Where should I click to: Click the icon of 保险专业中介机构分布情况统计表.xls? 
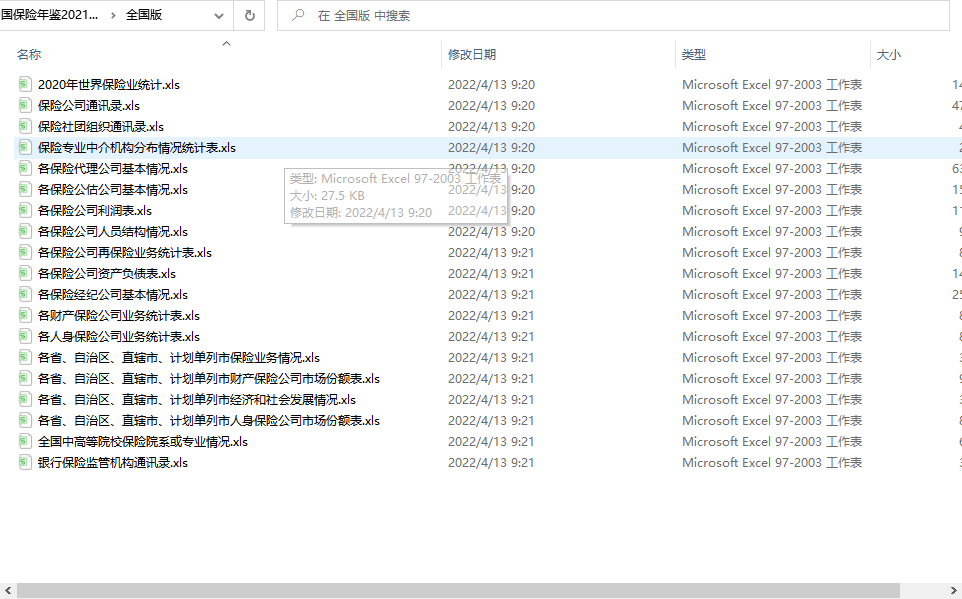(x=25, y=147)
